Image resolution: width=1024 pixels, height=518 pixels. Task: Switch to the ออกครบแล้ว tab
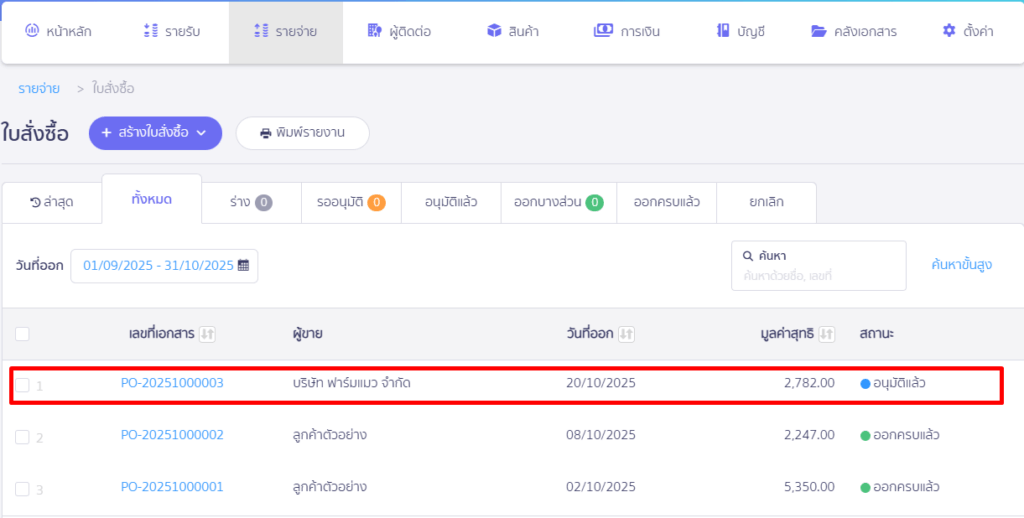pyautogui.click(x=666, y=202)
